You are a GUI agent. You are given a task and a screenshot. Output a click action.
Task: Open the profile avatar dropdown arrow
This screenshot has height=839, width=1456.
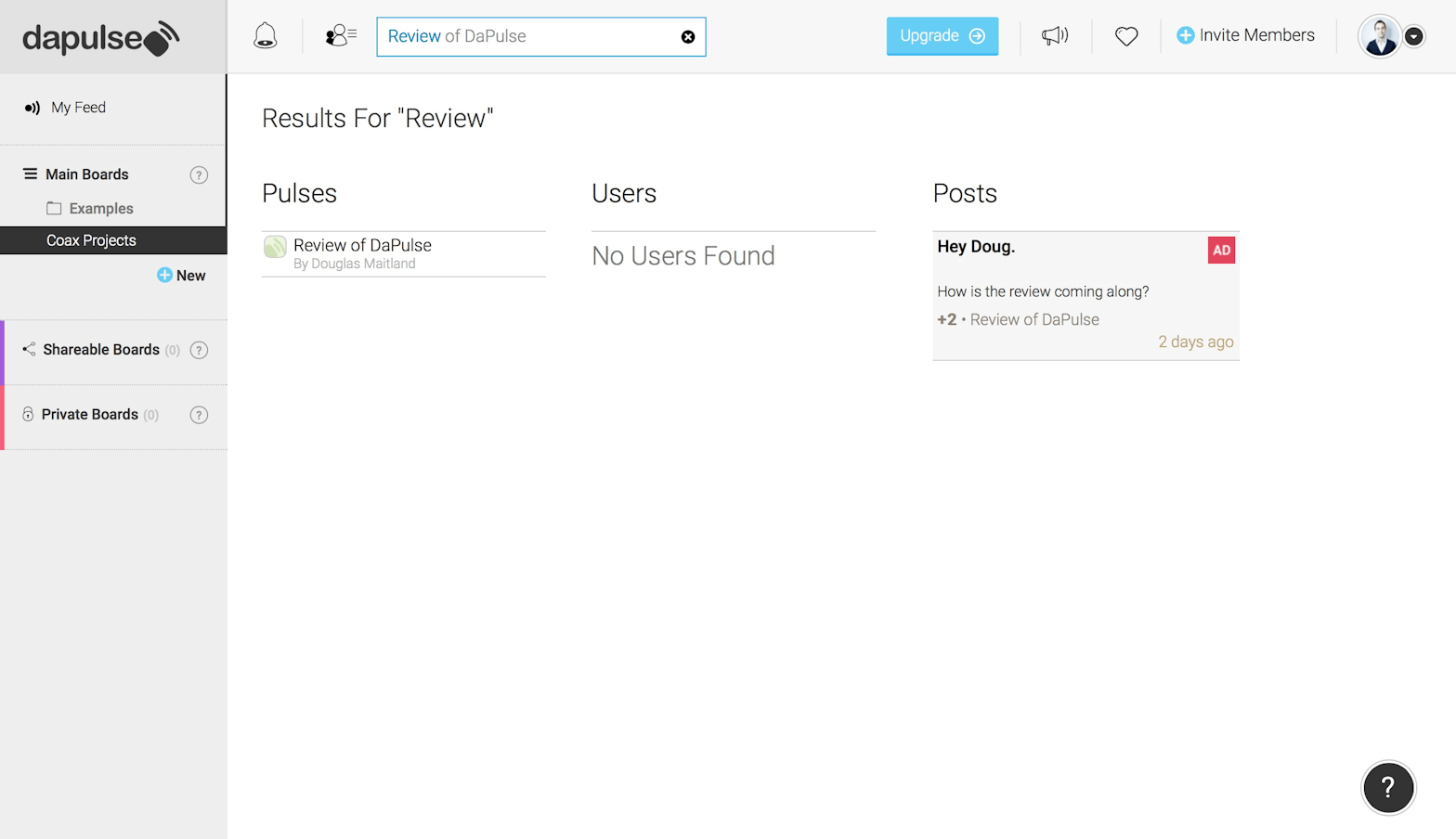point(1413,36)
